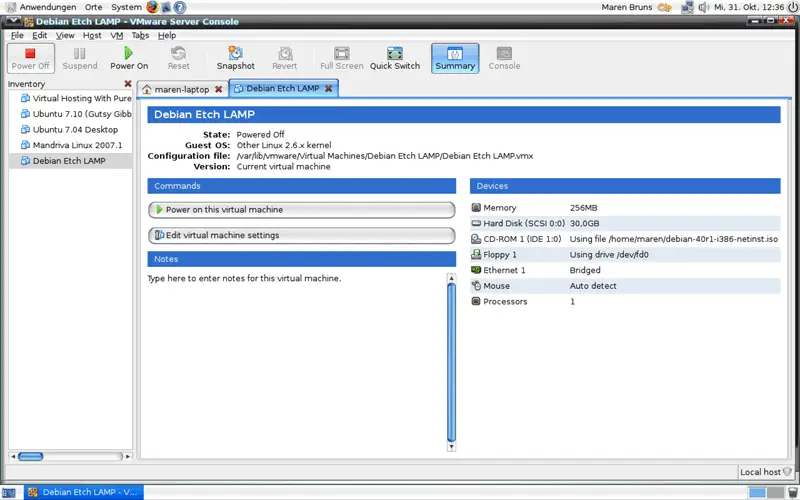Click the Reset toolbar icon
Viewport: 800px width, 500px height.
coord(179,58)
